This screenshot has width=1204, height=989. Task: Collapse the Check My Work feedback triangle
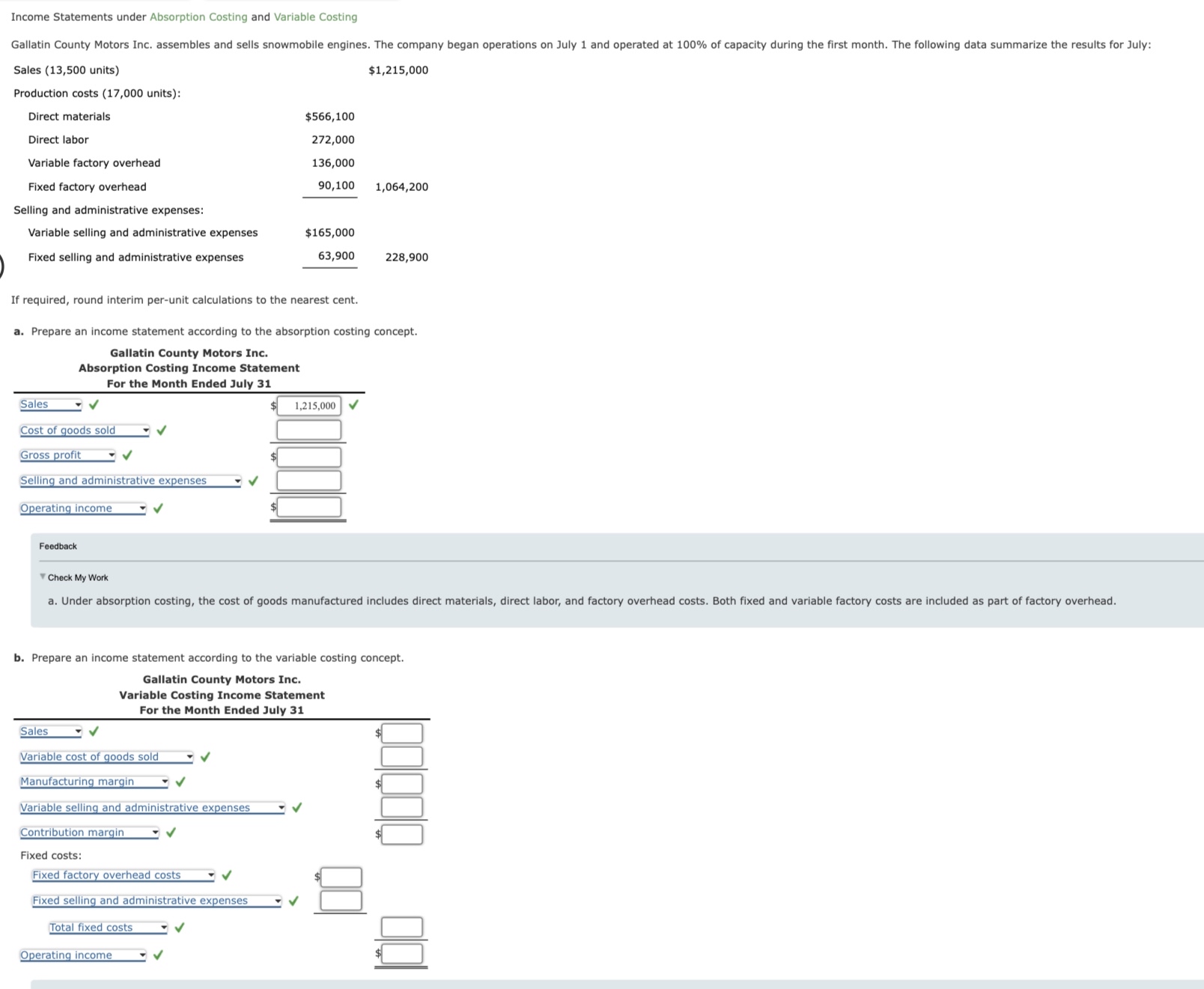point(43,576)
